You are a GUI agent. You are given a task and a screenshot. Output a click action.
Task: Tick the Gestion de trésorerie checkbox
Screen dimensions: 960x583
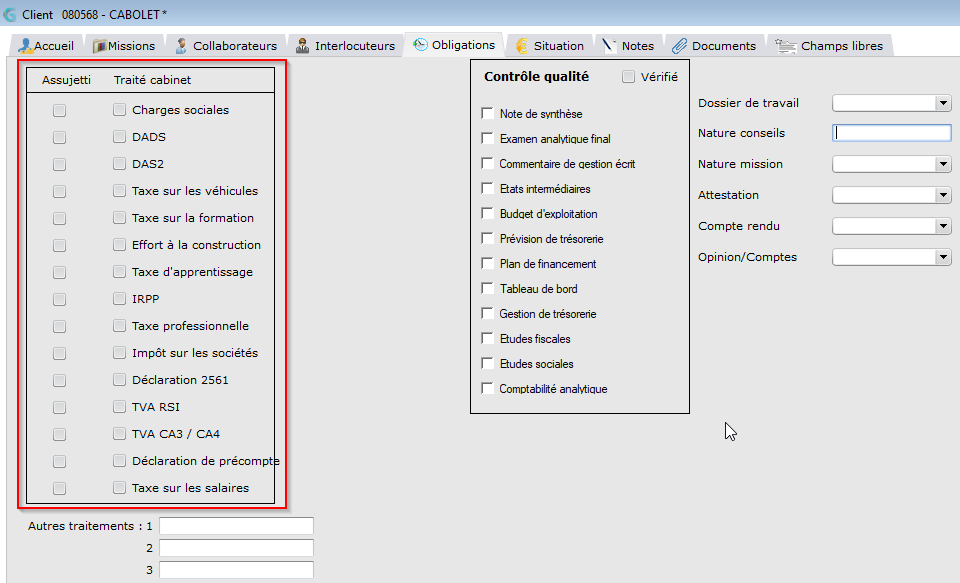pos(487,314)
